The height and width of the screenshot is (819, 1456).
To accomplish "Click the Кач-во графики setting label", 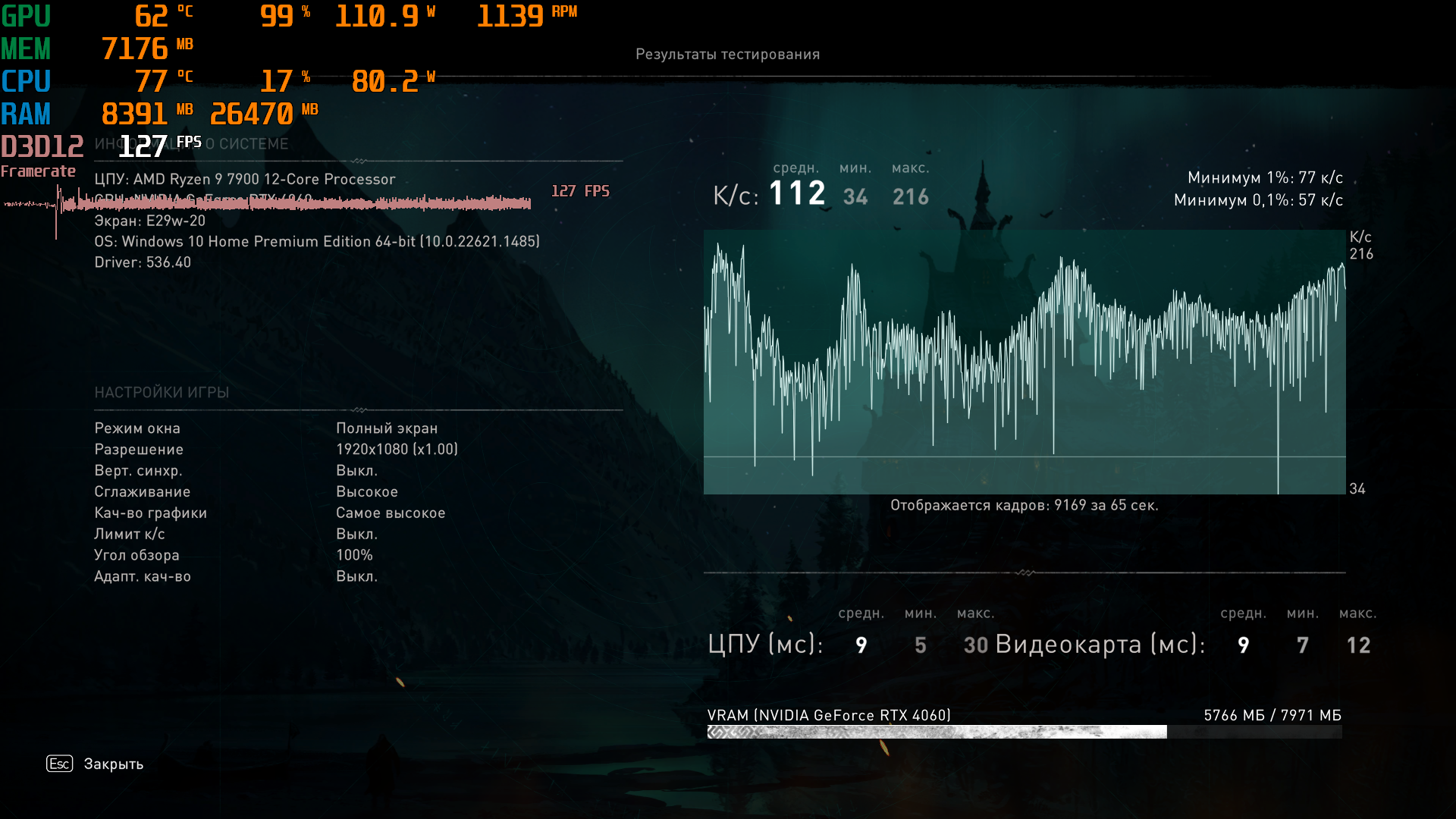I will click(151, 513).
